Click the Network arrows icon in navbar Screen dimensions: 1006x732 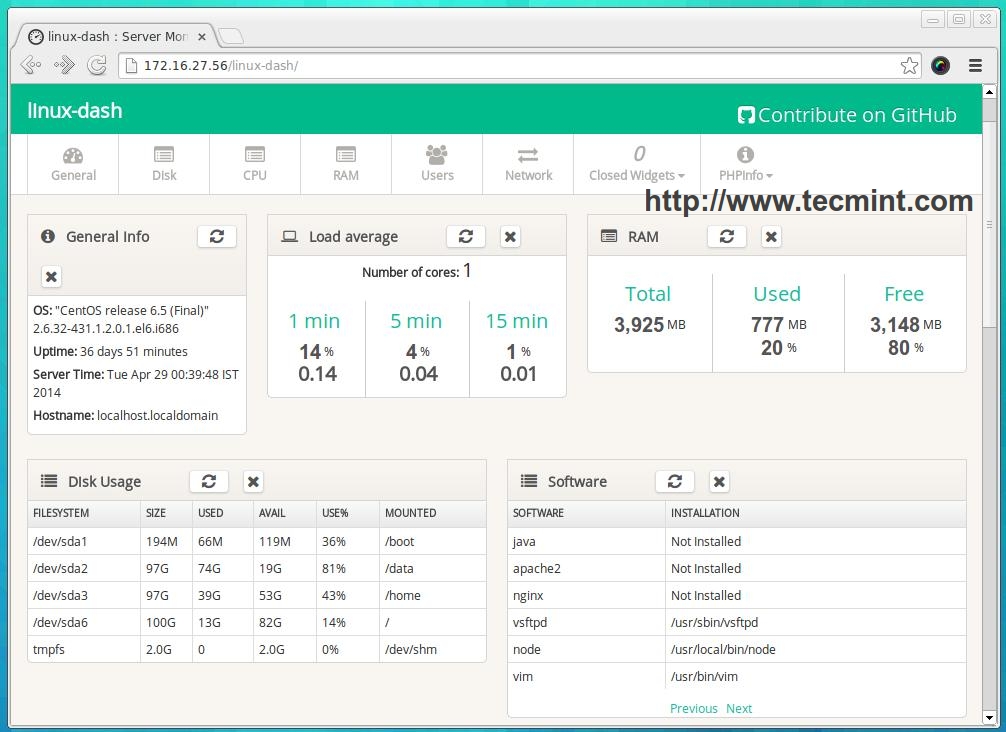(528, 157)
